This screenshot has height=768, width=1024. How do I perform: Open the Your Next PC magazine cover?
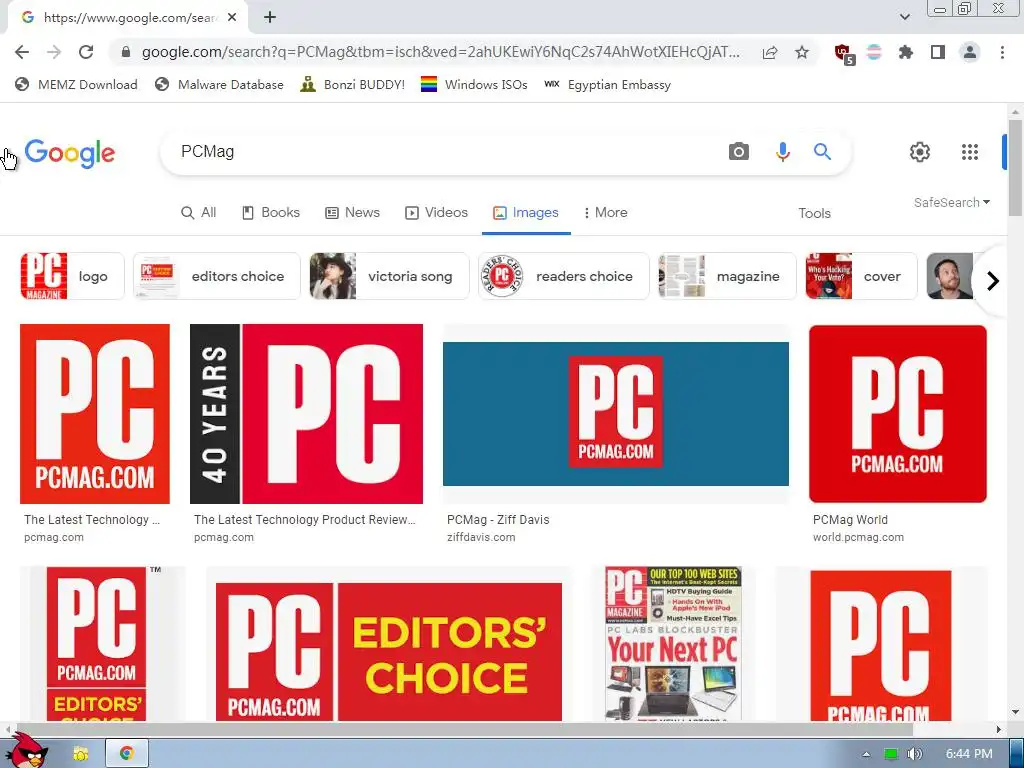coord(673,644)
